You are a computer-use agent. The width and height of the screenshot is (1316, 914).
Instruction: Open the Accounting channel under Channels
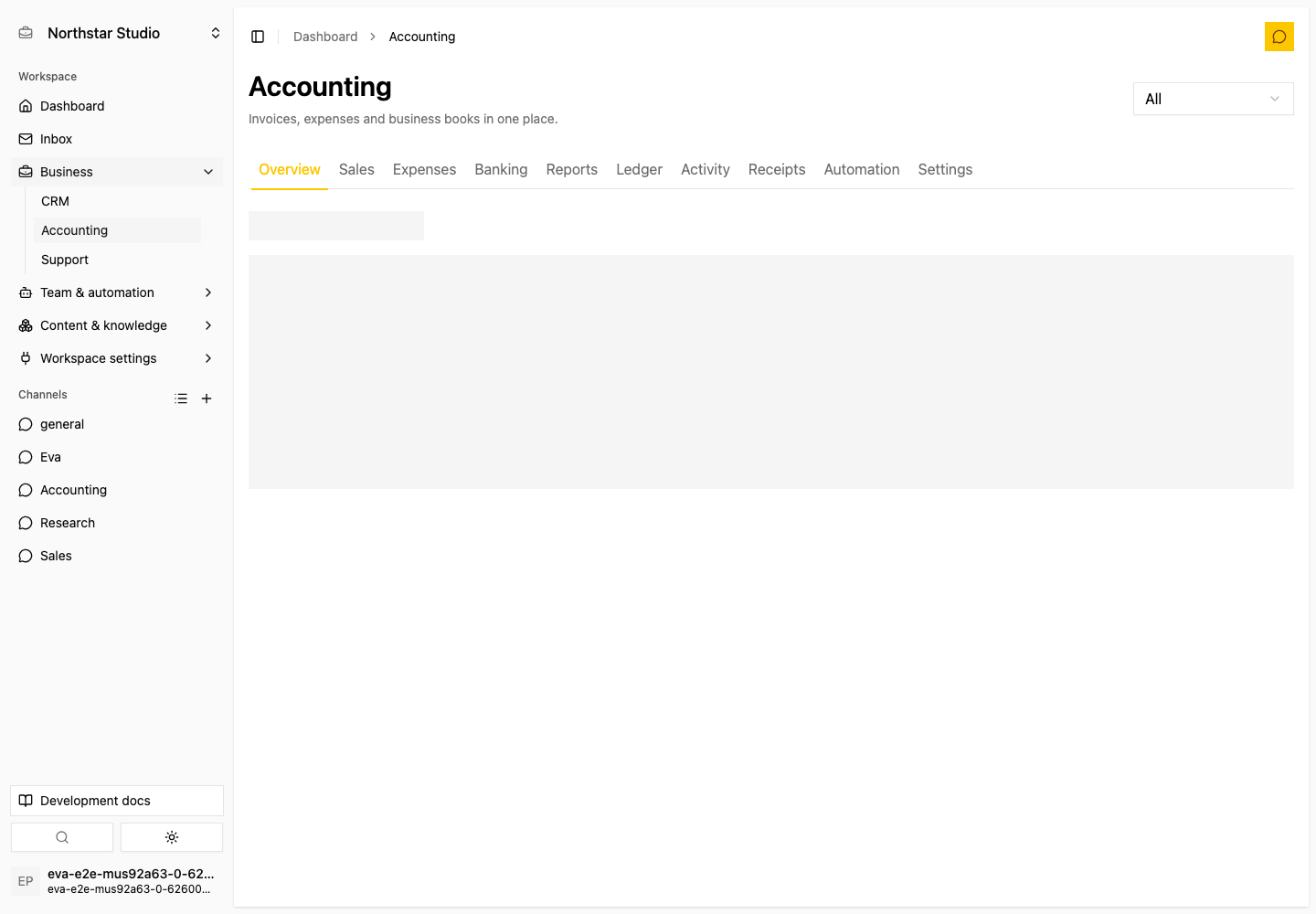(x=117, y=490)
